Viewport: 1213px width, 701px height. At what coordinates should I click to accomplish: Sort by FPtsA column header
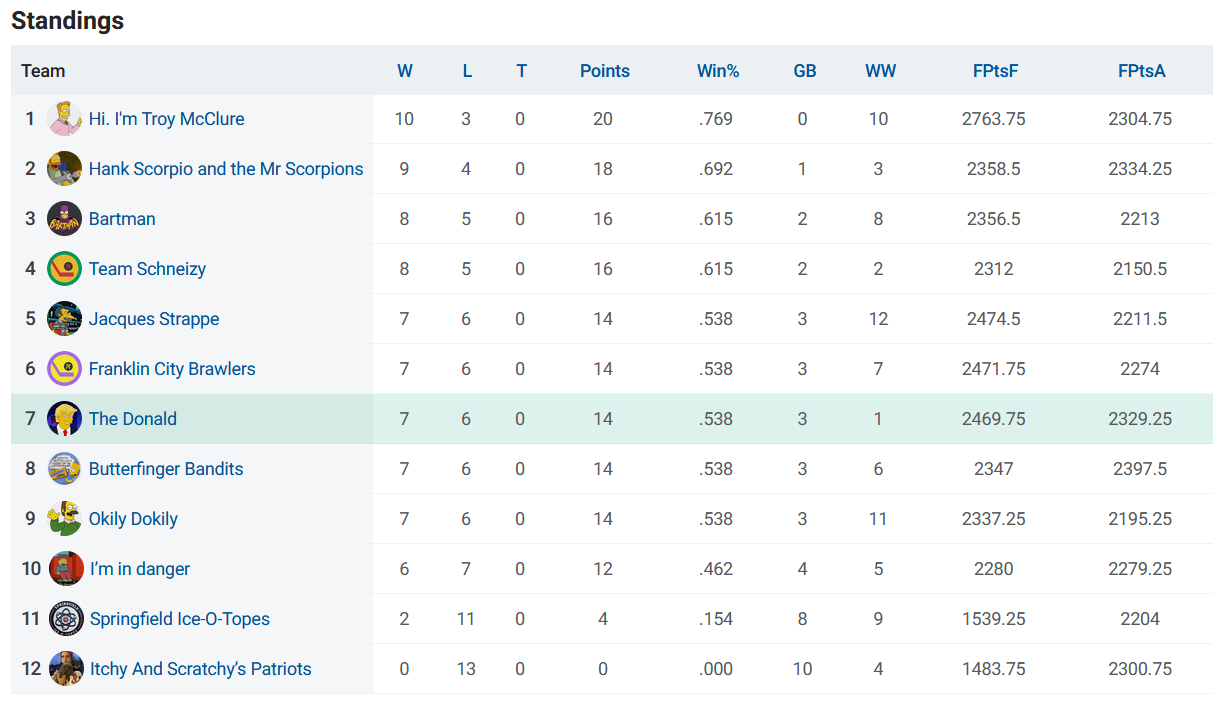[1141, 71]
